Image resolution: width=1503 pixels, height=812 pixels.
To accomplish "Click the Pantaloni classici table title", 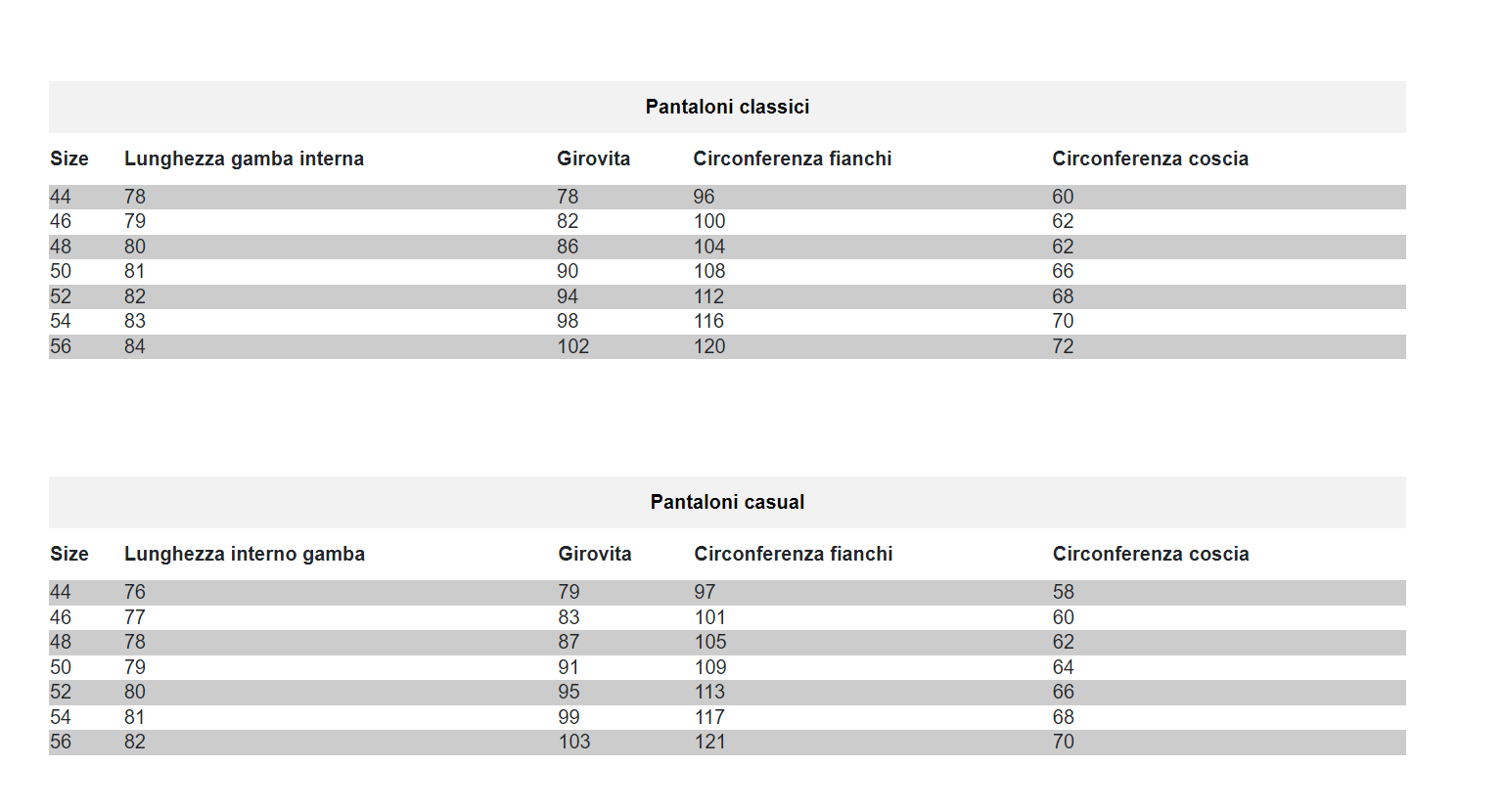I will [727, 107].
